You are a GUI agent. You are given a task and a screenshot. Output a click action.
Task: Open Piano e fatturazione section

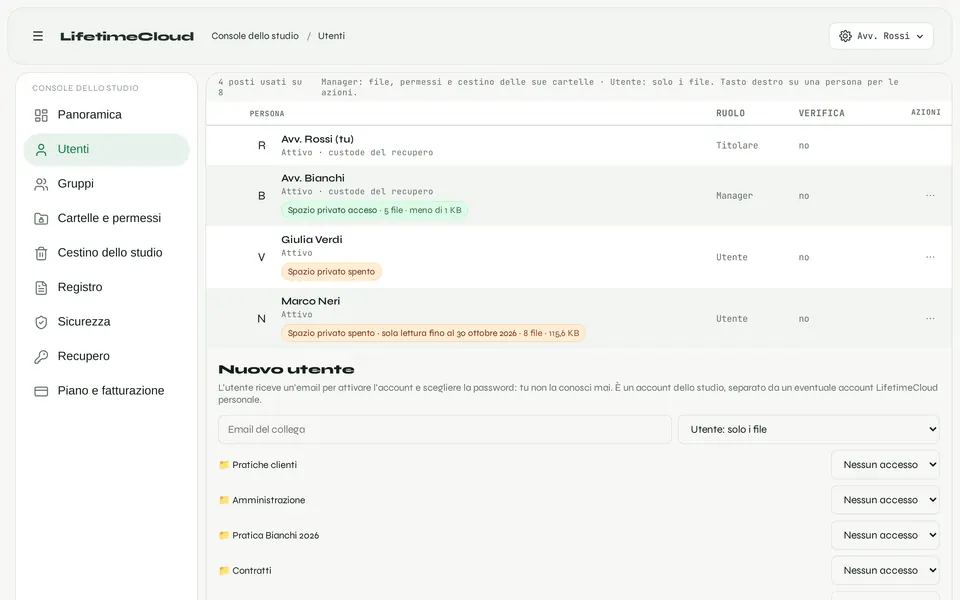point(107,391)
